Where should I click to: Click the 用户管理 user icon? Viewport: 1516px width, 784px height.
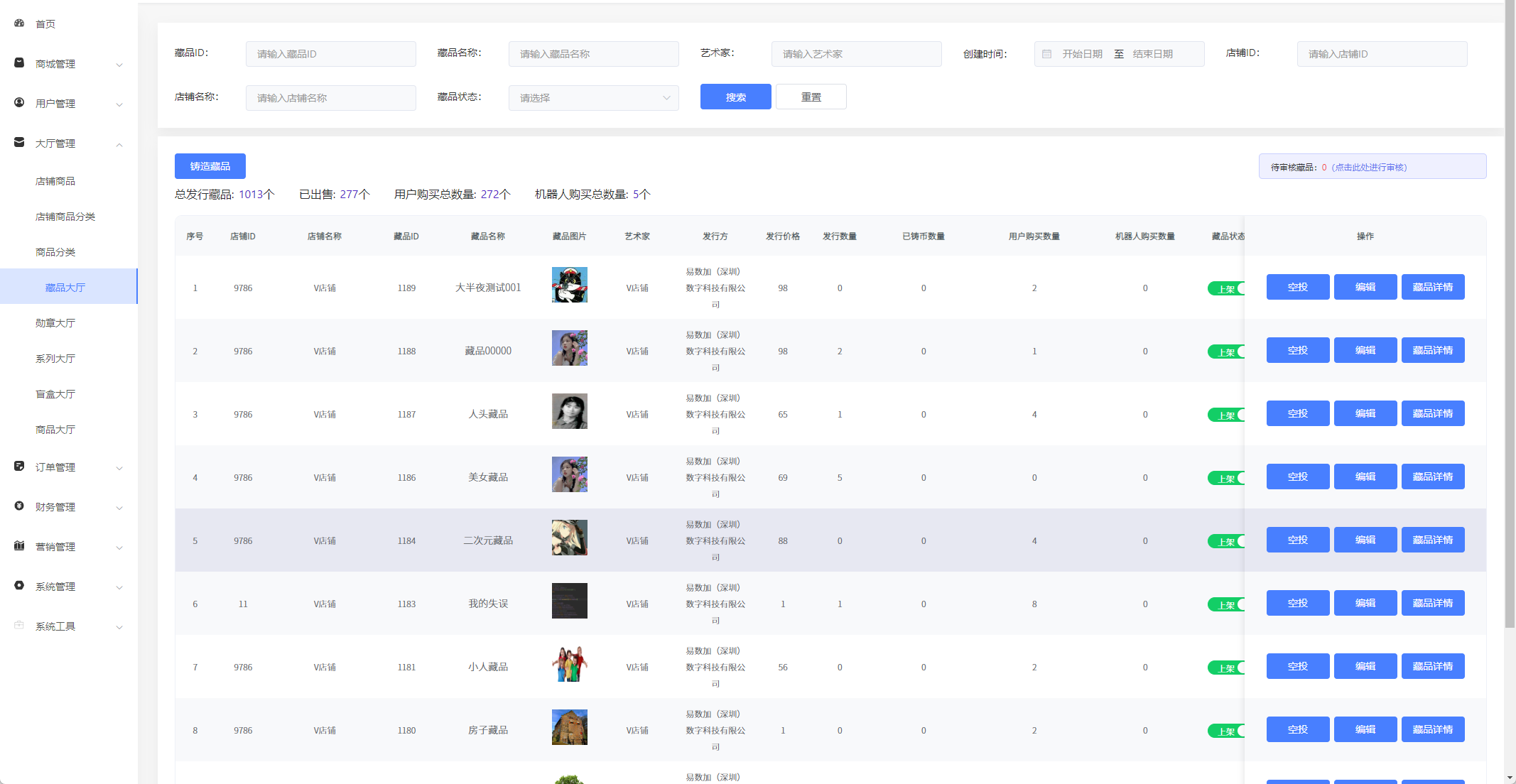19,103
